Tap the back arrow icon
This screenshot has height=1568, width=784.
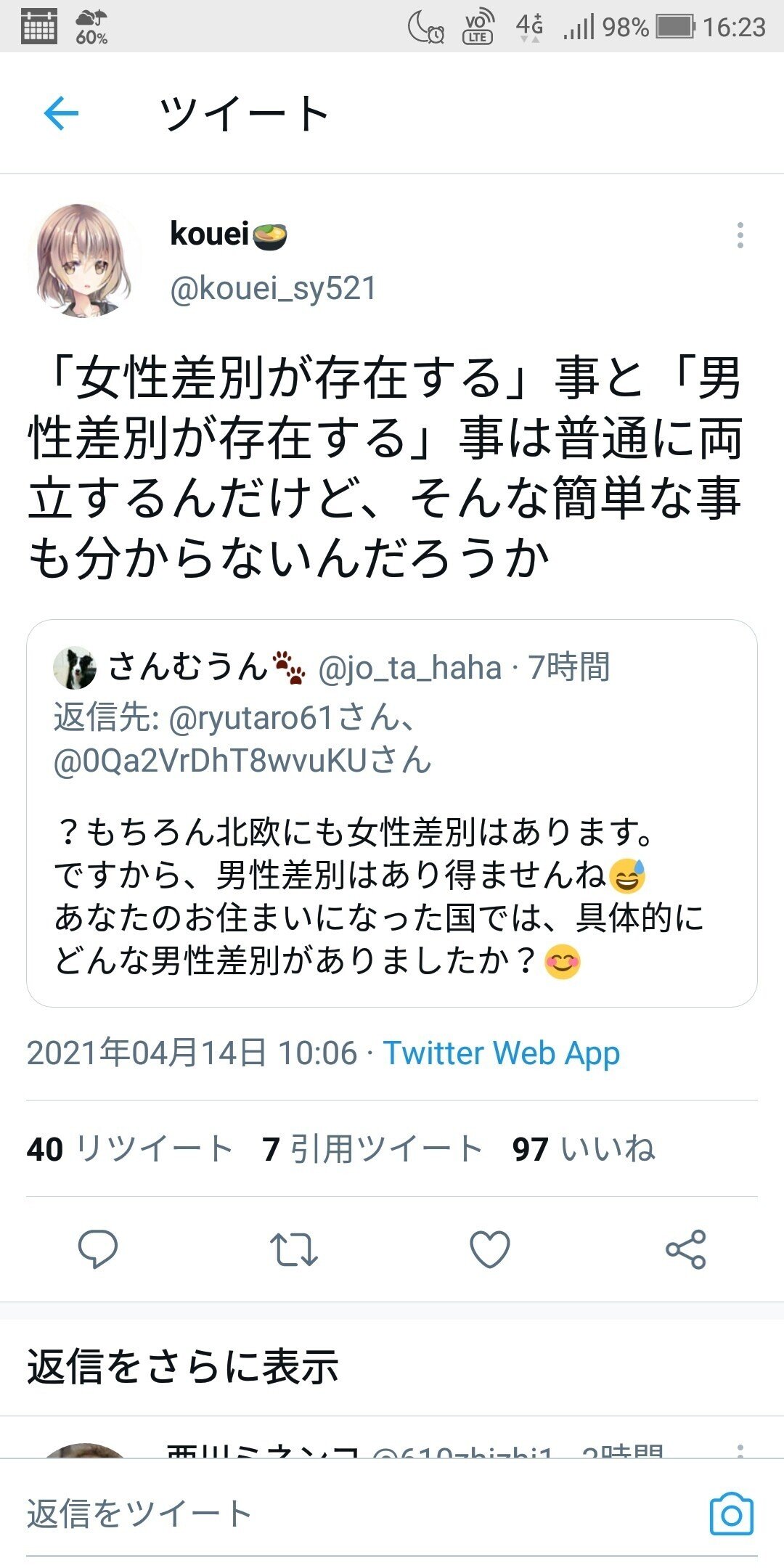pos(61,114)
